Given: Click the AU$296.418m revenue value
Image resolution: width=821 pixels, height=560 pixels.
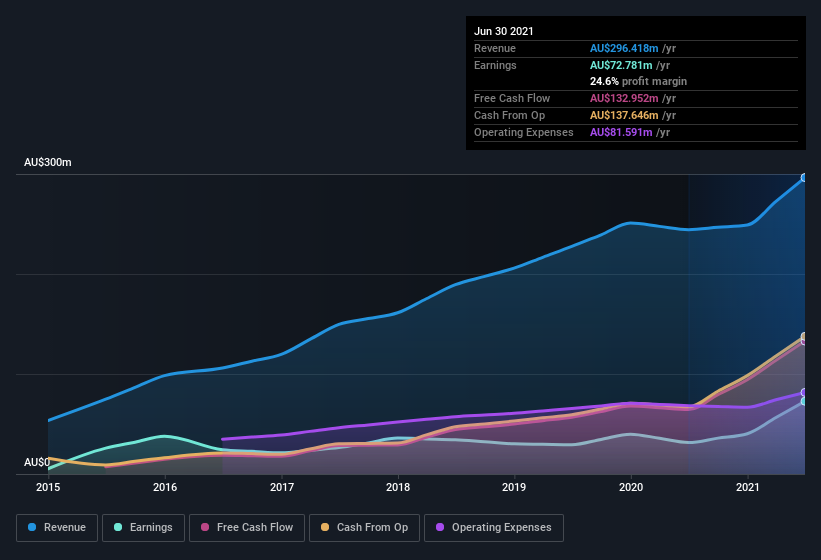Looking at the screenshot, I should (624, 48).
